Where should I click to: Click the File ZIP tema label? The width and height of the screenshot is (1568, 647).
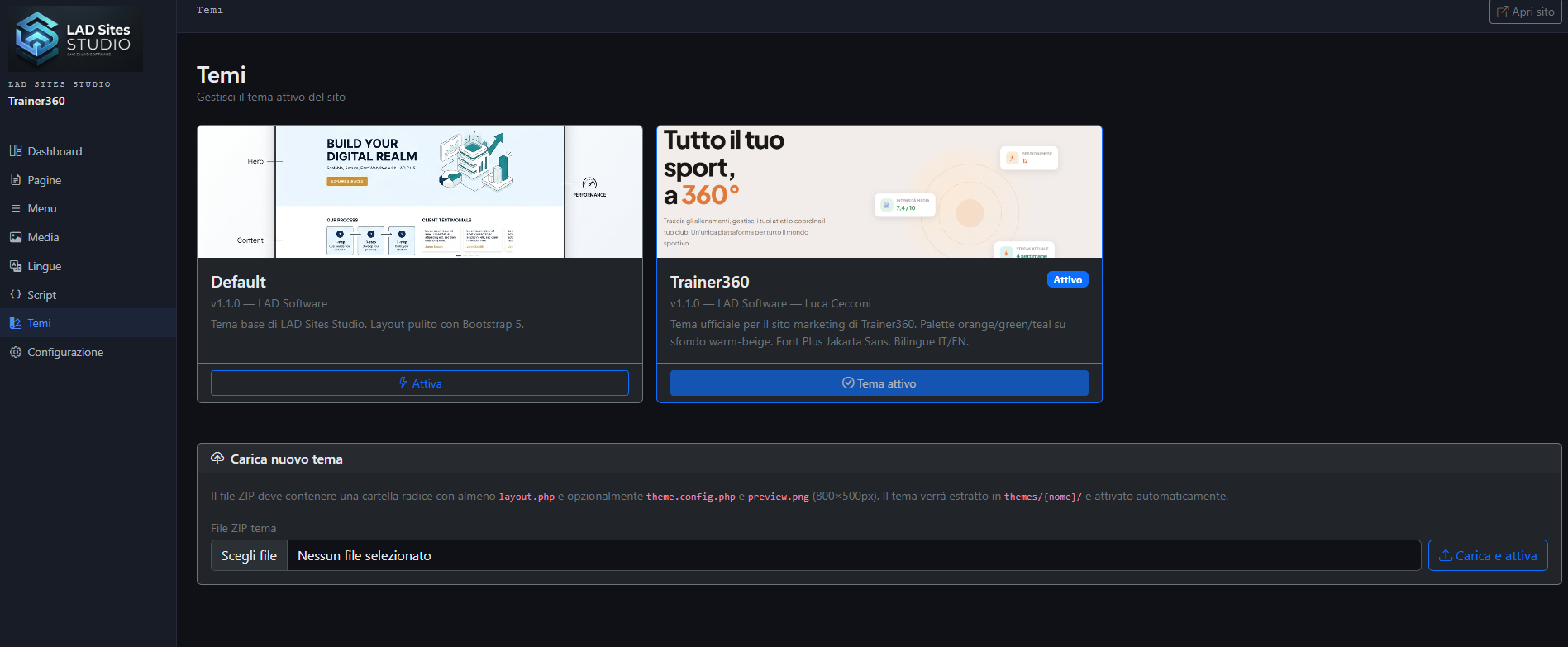point(244,528)
